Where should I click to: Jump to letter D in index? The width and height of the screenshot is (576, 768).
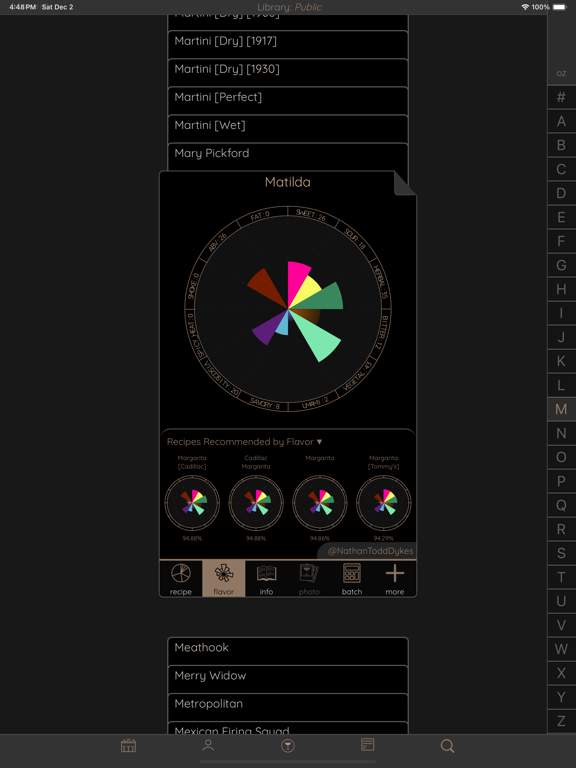(561, 193)
